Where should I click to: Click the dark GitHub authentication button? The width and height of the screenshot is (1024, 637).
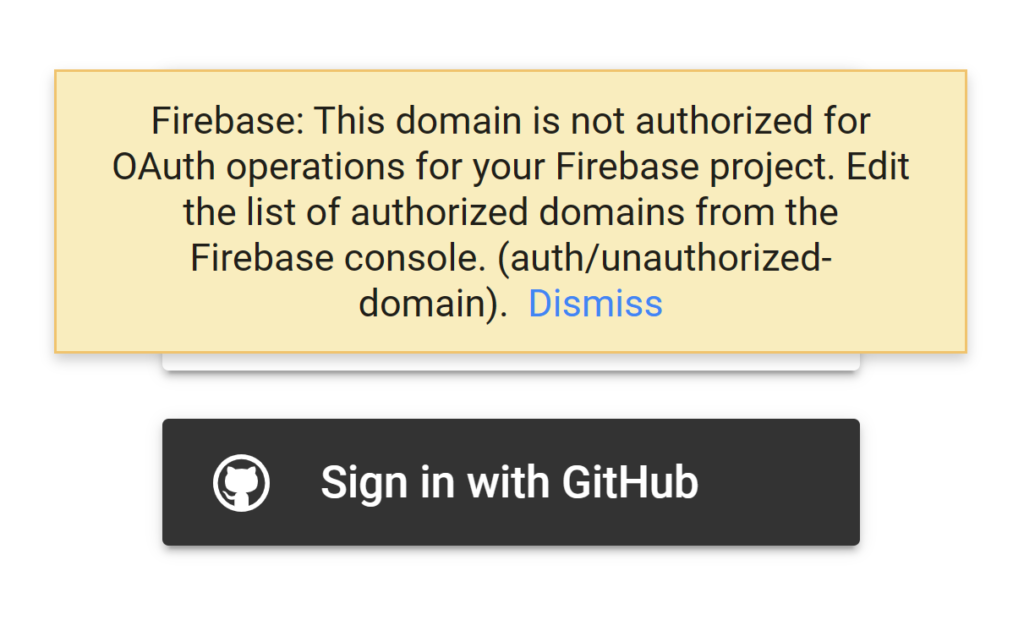(511, 482)
